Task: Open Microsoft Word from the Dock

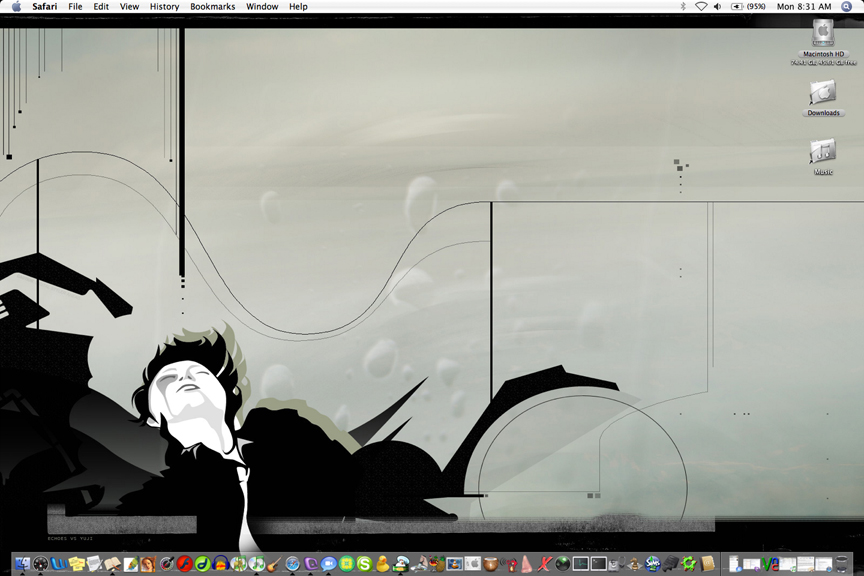Action: point(58,564)
